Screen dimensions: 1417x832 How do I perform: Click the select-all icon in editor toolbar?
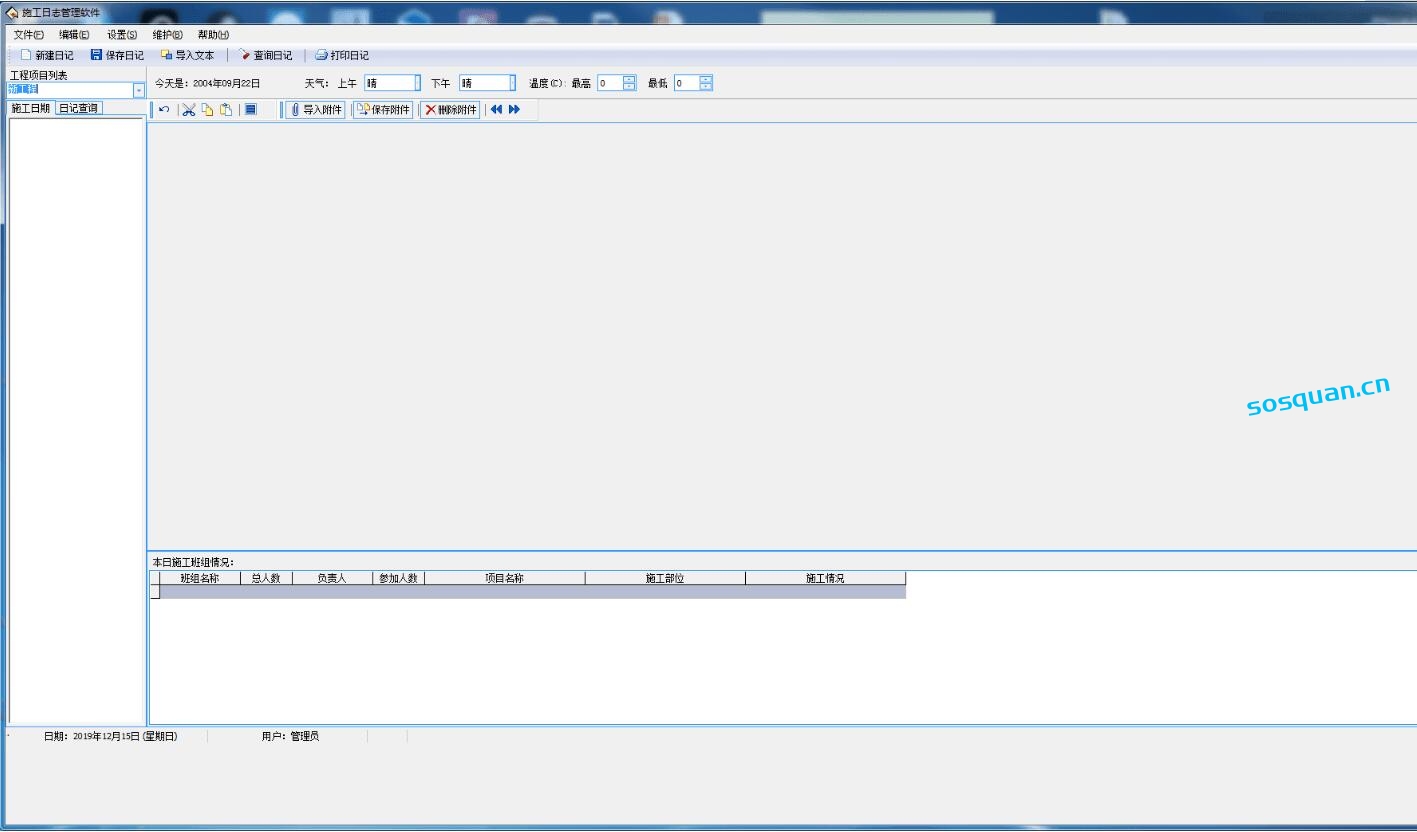click(251, 110)
